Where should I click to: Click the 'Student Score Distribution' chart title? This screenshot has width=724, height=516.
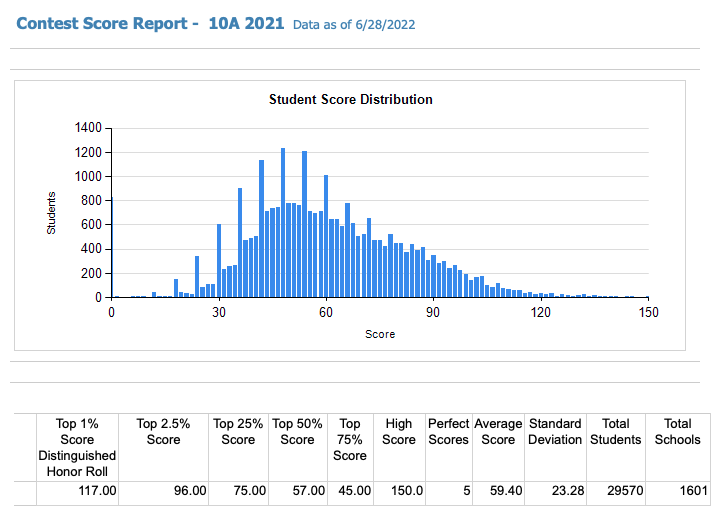pyautogui.click(x=350, y=99)
